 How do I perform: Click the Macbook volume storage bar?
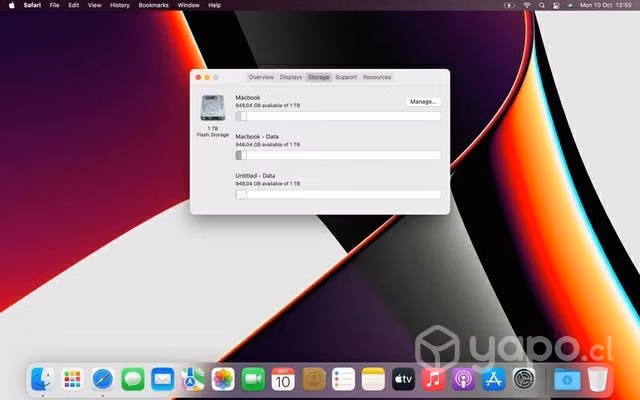338,116
